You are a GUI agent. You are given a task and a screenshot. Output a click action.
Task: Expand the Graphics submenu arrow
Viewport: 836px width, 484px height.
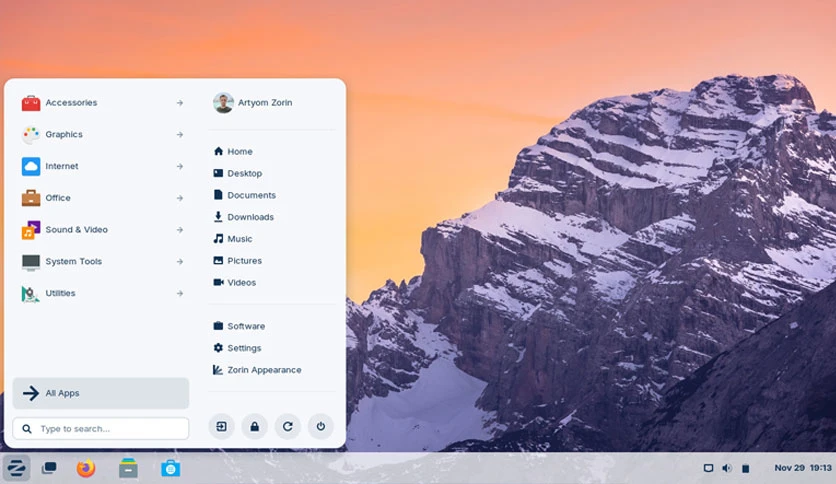click(180, 135)
